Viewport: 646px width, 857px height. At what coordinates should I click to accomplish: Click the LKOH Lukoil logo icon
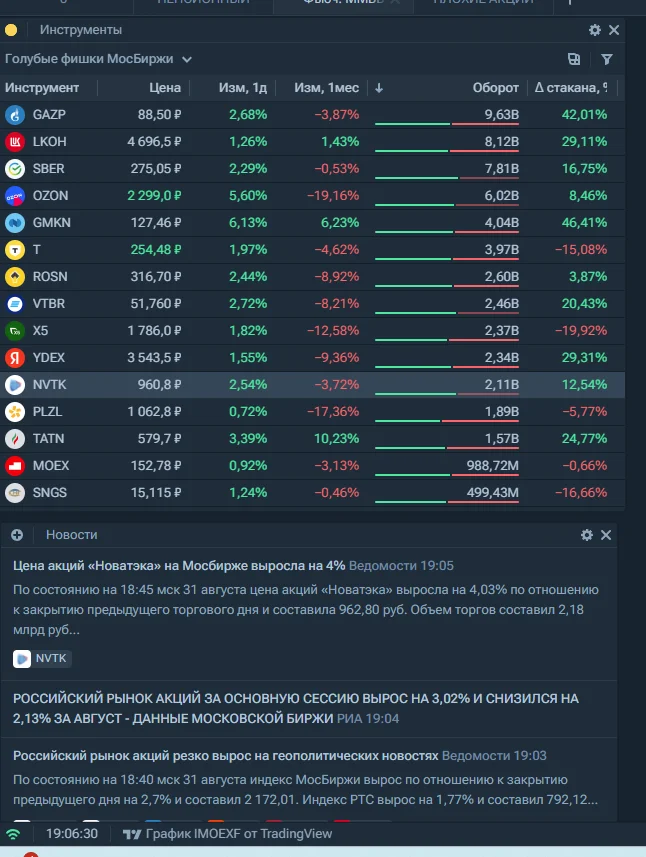(15, 142)
